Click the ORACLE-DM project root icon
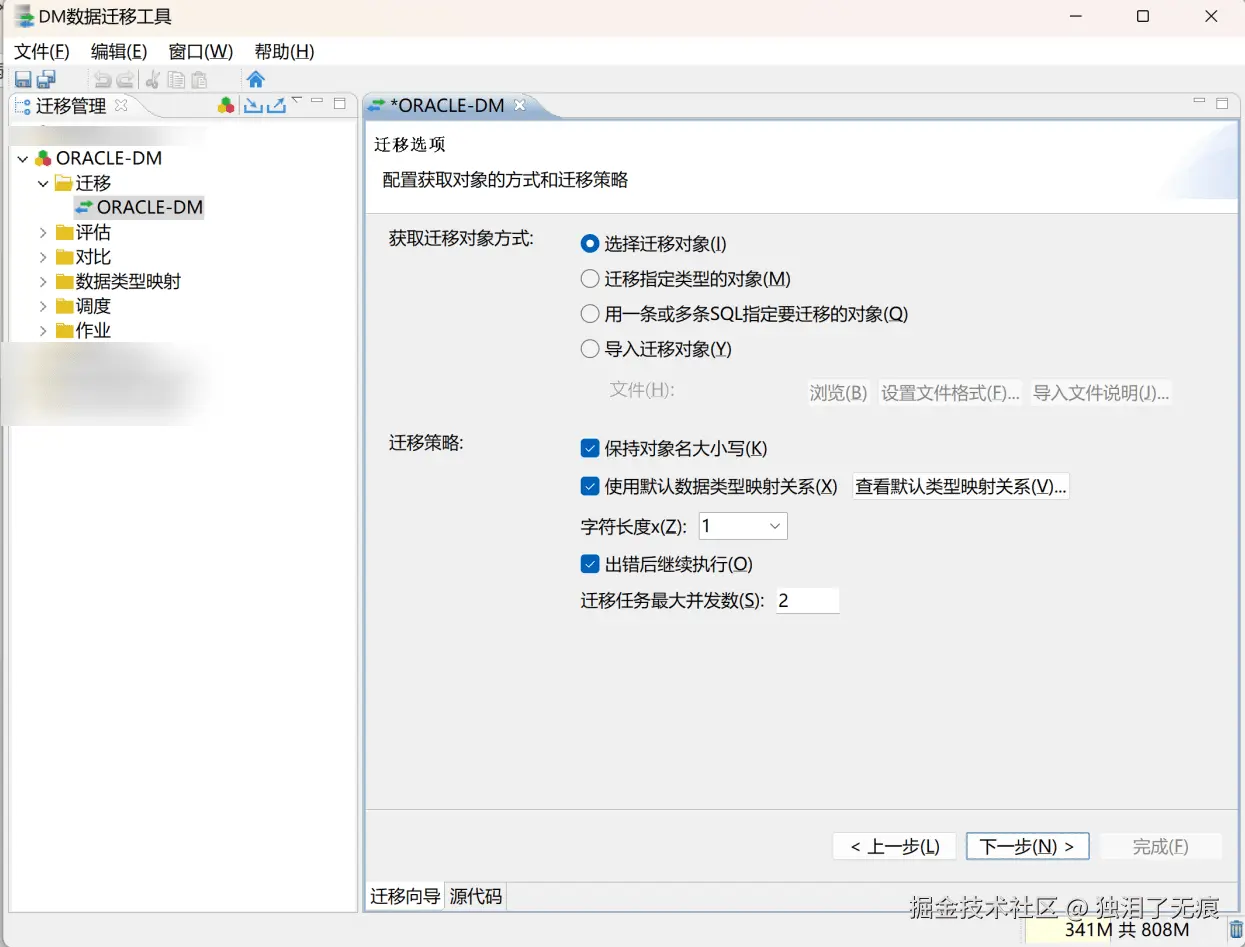Viewport: 1245px width, 947px height. click(x=43, y=158)
